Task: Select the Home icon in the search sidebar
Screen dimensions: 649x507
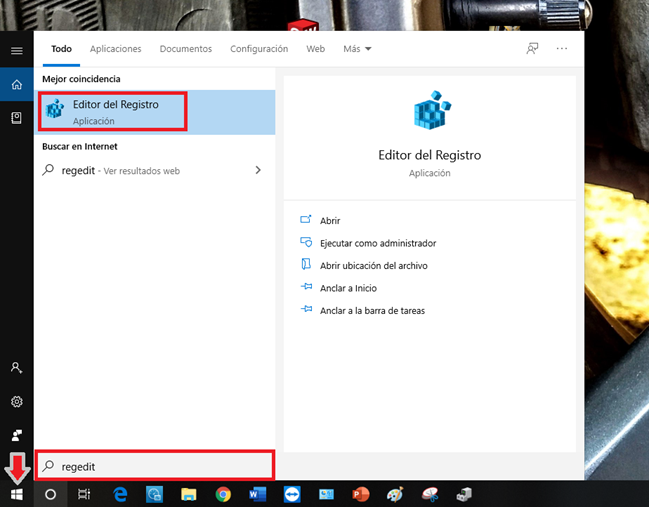Action: [x=17, y=84]
